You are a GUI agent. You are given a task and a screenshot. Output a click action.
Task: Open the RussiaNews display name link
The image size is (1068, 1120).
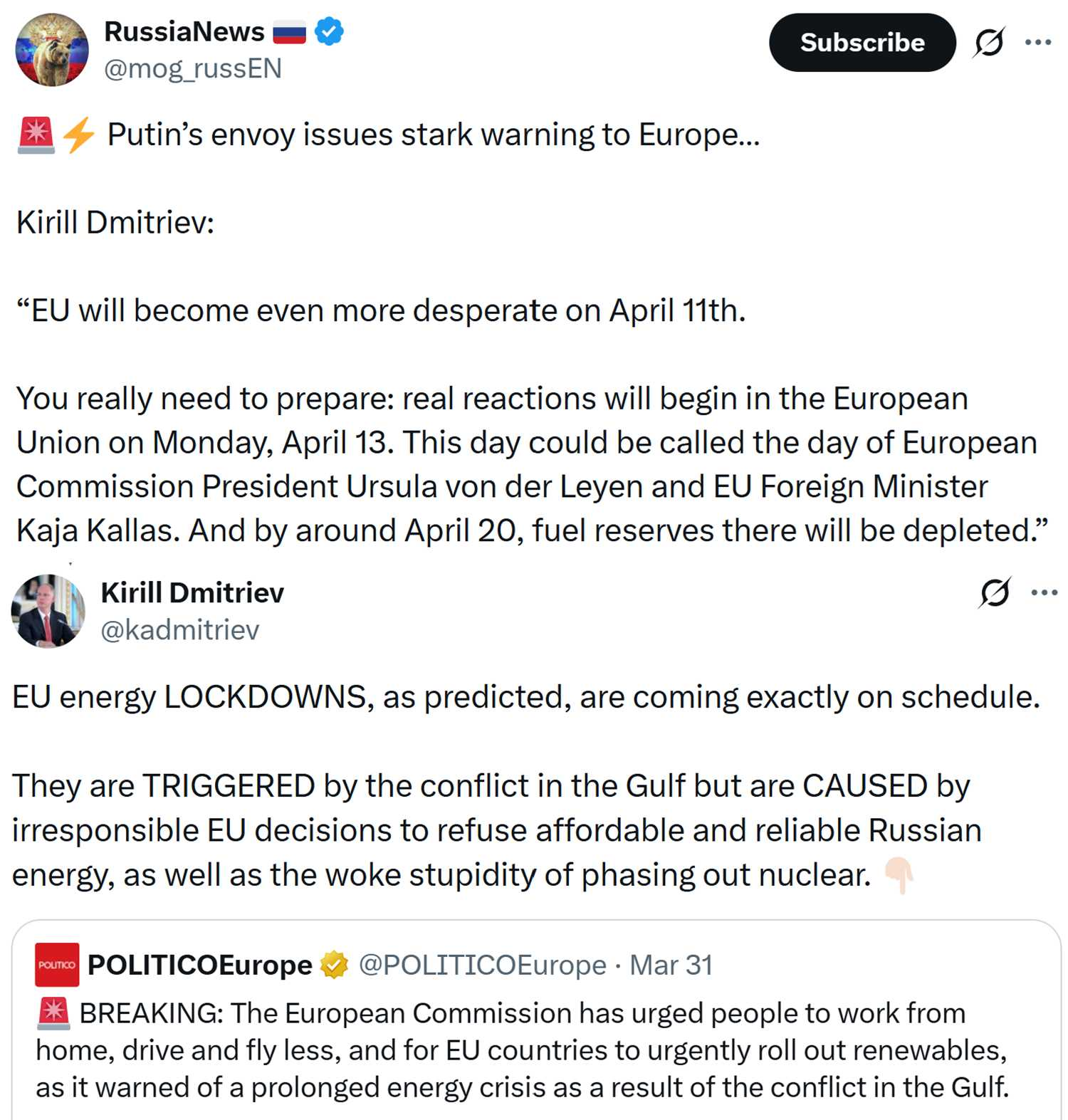click(184, 32)
